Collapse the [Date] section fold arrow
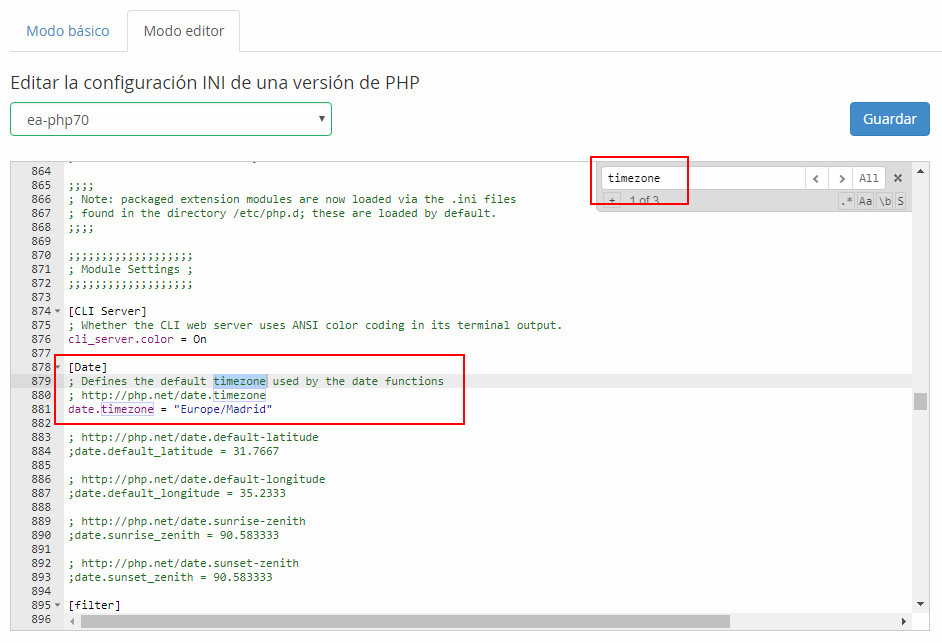942x643 pixels. click(x=57, y=368)
